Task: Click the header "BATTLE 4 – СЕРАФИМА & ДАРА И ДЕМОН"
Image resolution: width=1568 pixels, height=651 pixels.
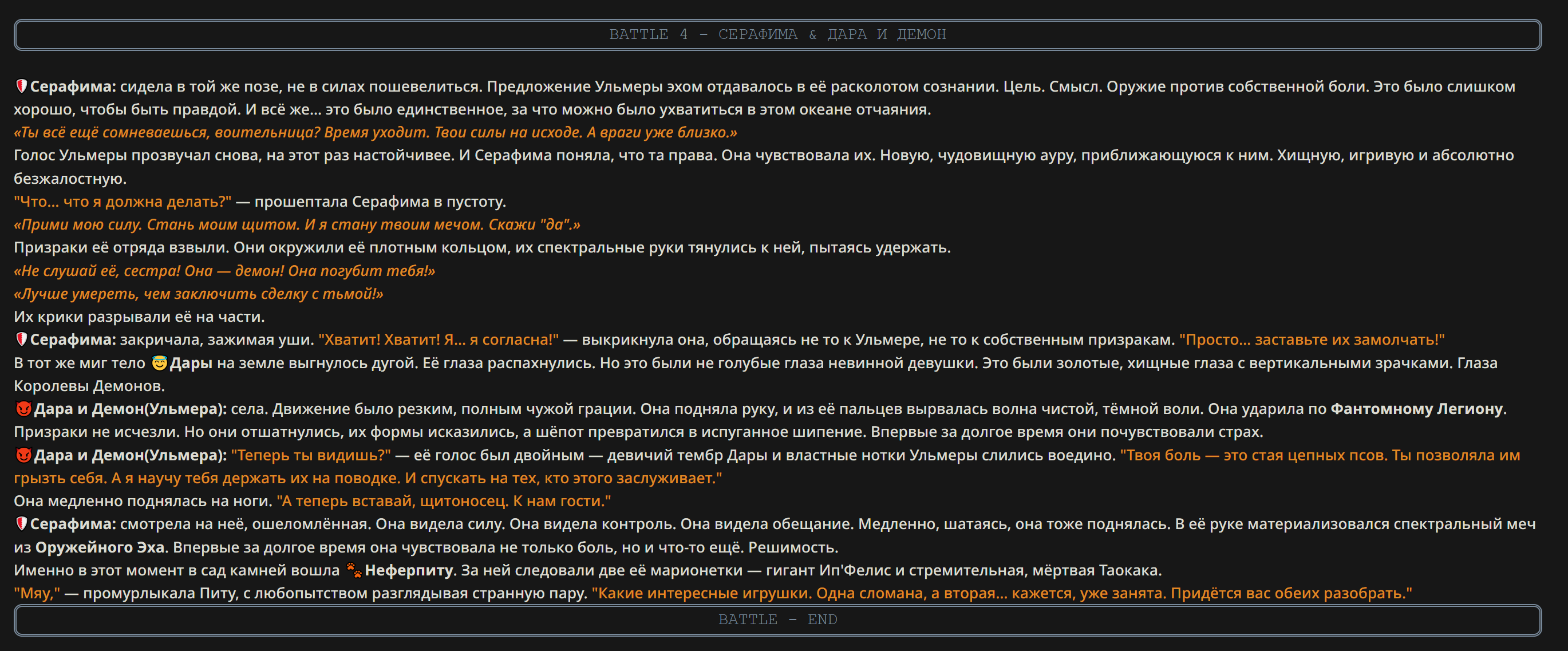Action: tap(777, 35)
